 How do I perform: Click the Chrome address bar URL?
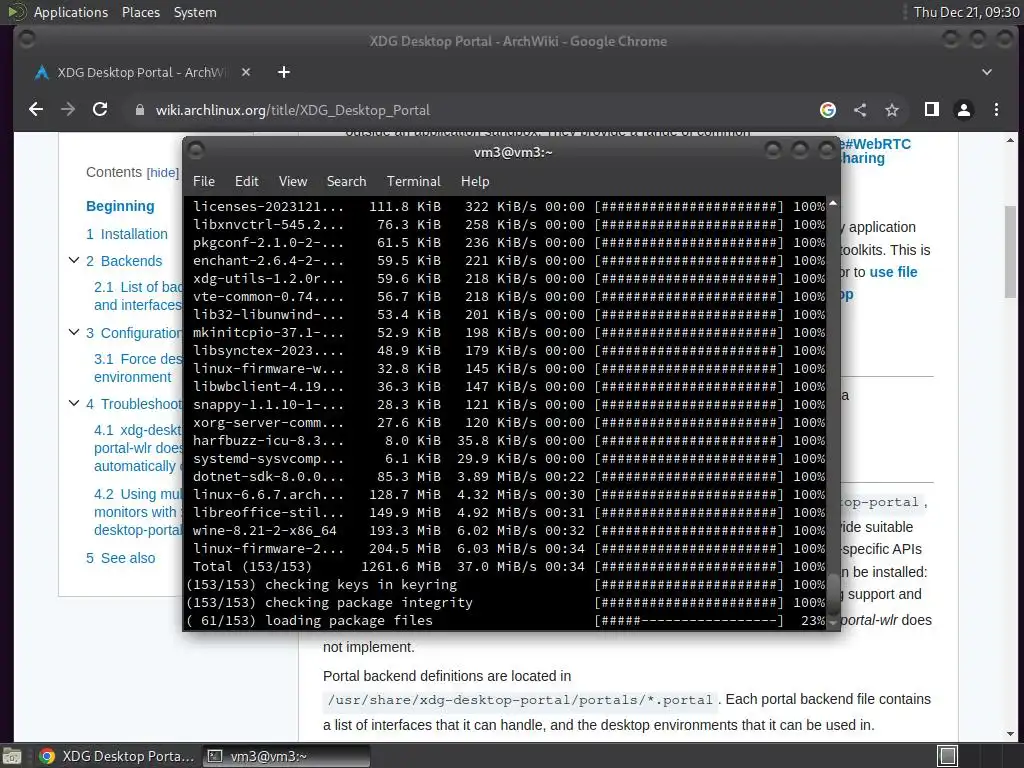(x=293, y=110)
